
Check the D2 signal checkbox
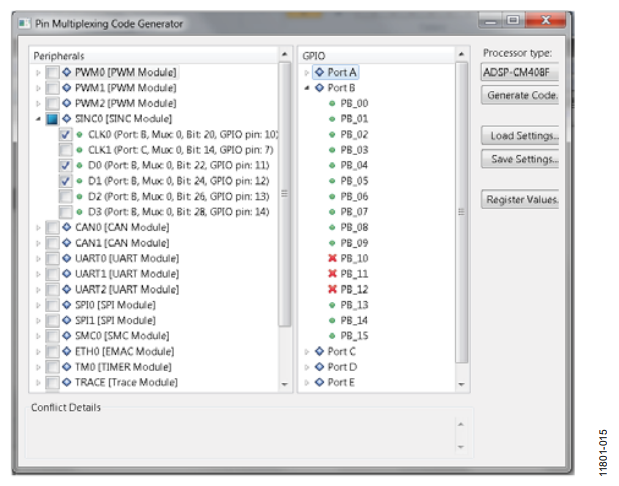click(65, 196)
